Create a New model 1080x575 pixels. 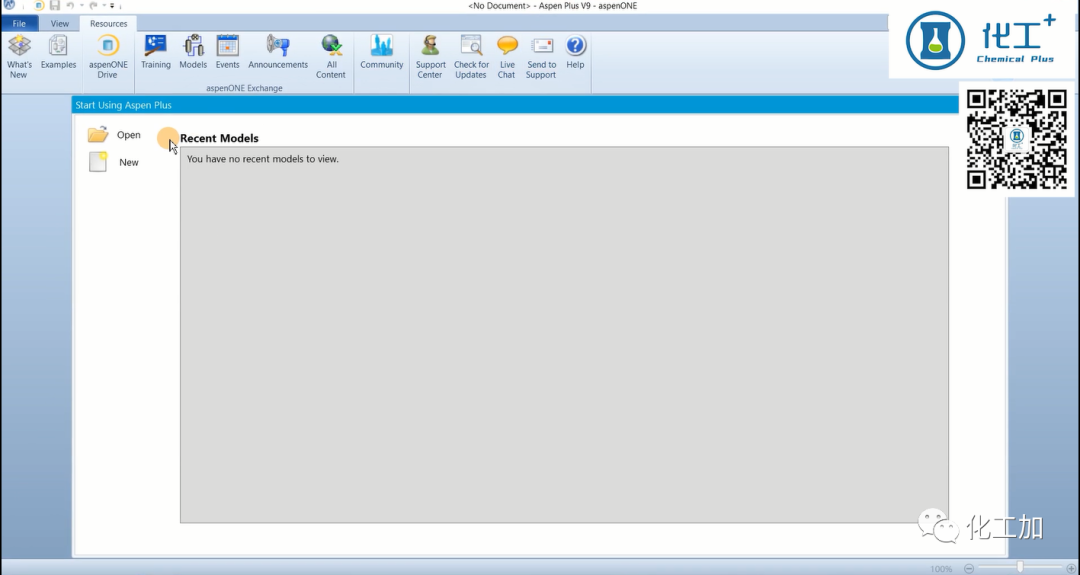click(114, 162)
